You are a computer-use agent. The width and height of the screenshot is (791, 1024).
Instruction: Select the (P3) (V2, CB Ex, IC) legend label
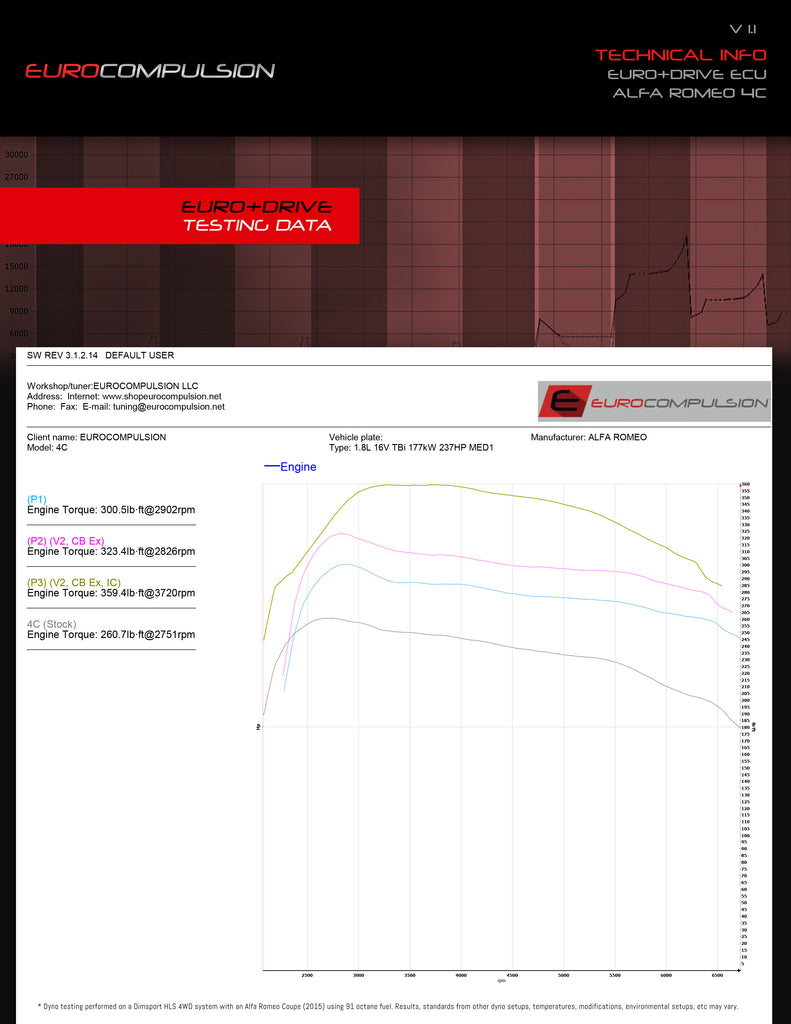[73, 581]
